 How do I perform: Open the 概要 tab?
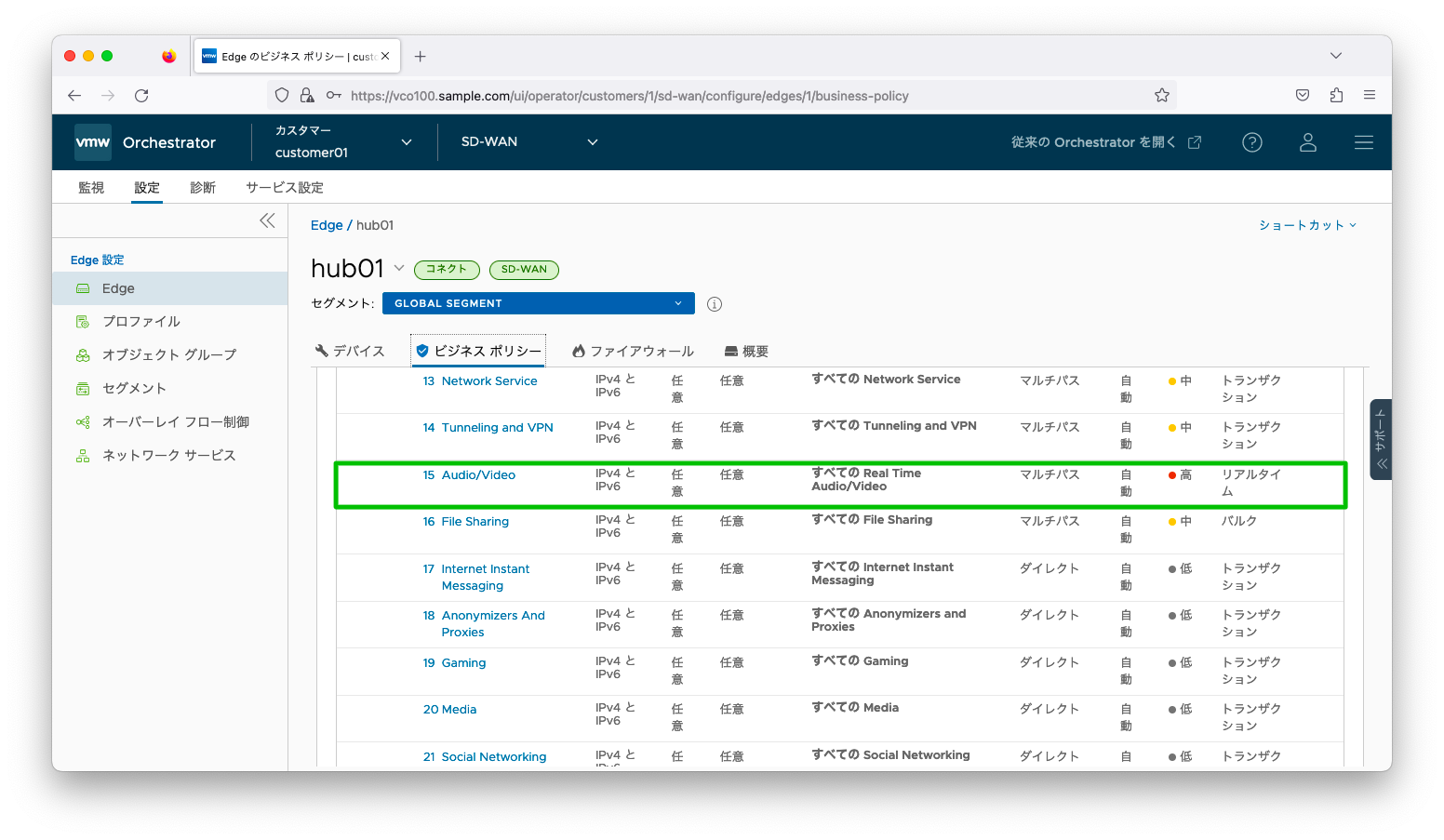pyautogui.click(x=746, y=351)
